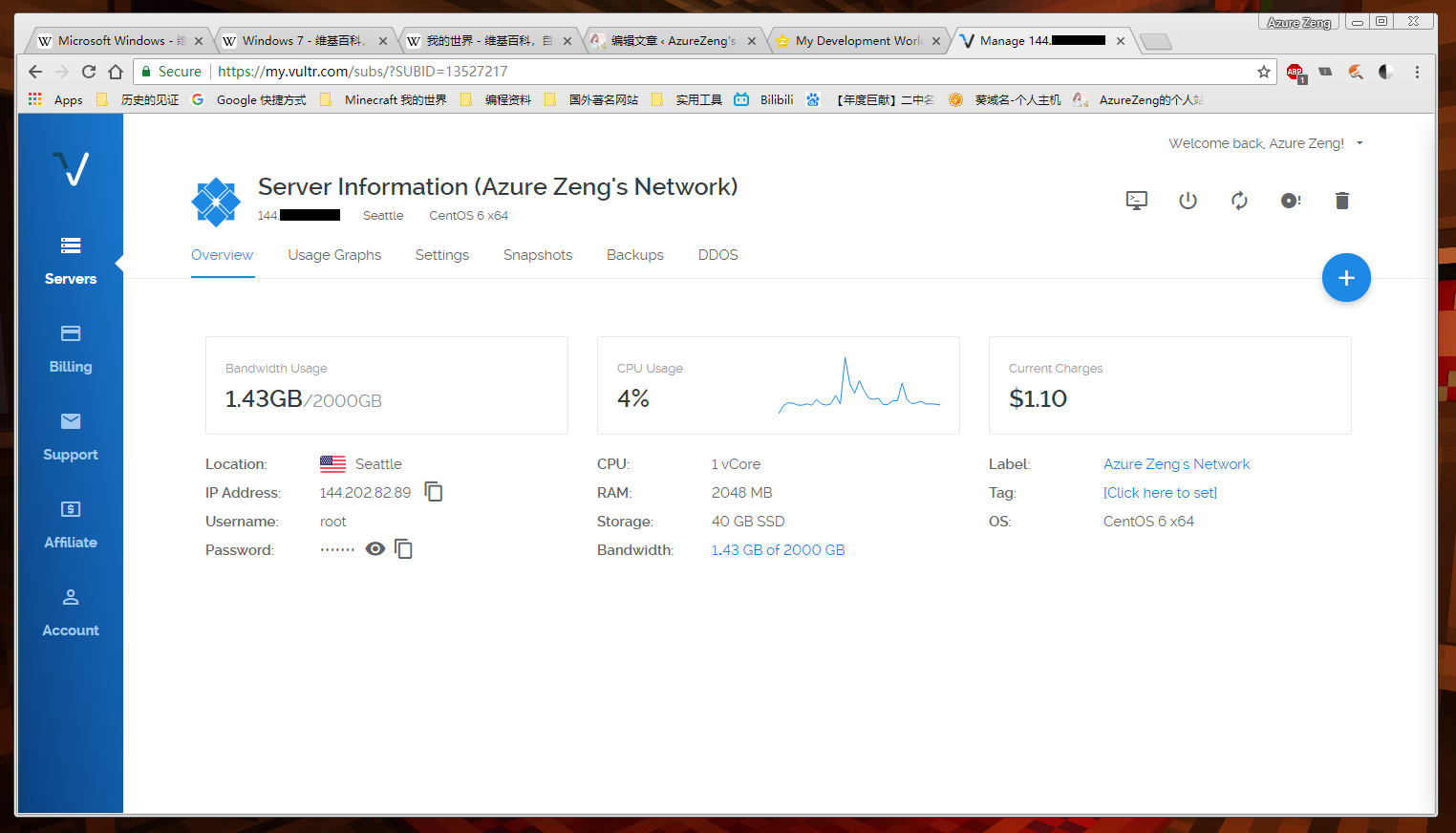The image size is (1456, 833).
Task: Click the browser forward arrow
Action: (62, 72)
